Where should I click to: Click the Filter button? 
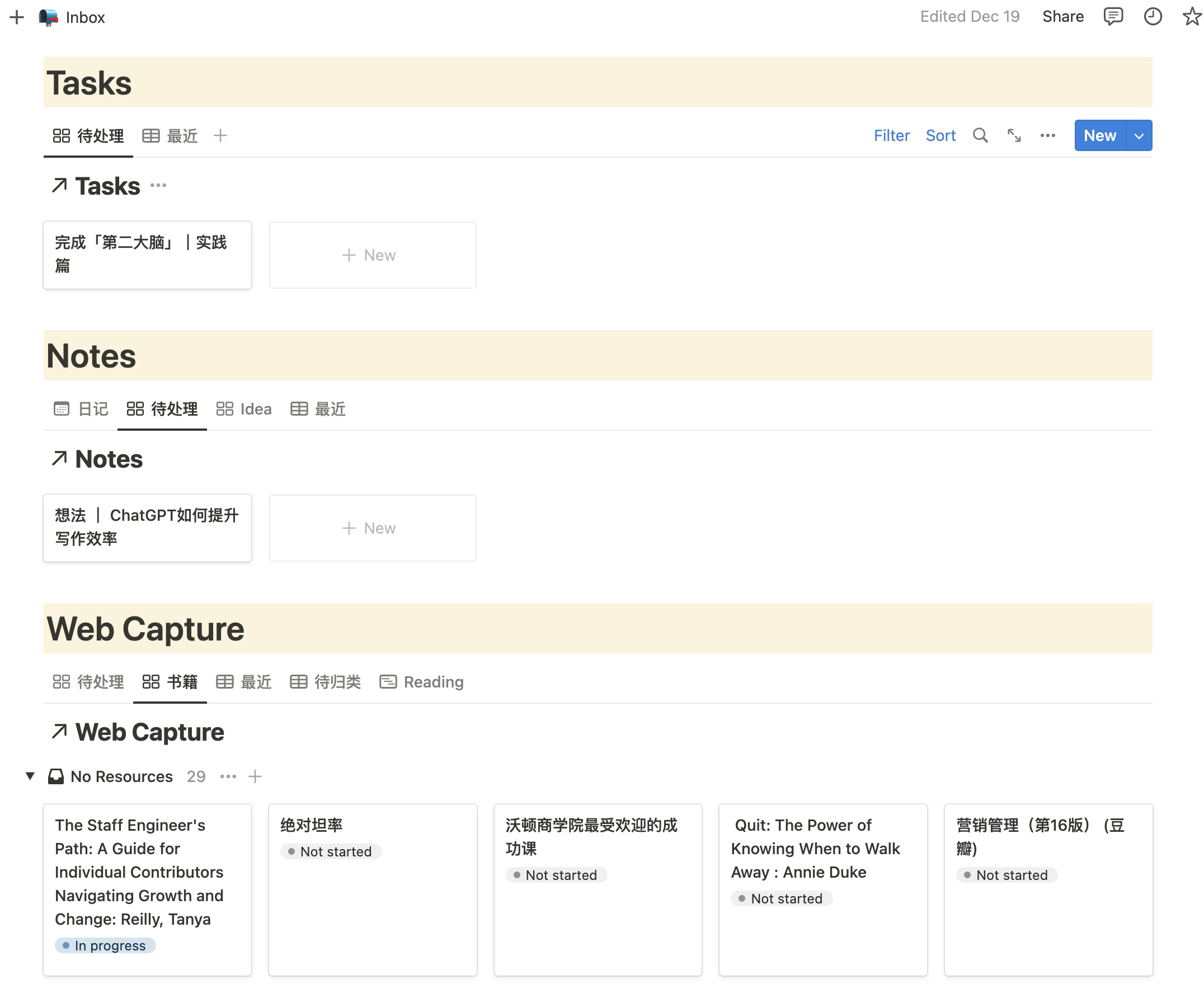(891, 135)
